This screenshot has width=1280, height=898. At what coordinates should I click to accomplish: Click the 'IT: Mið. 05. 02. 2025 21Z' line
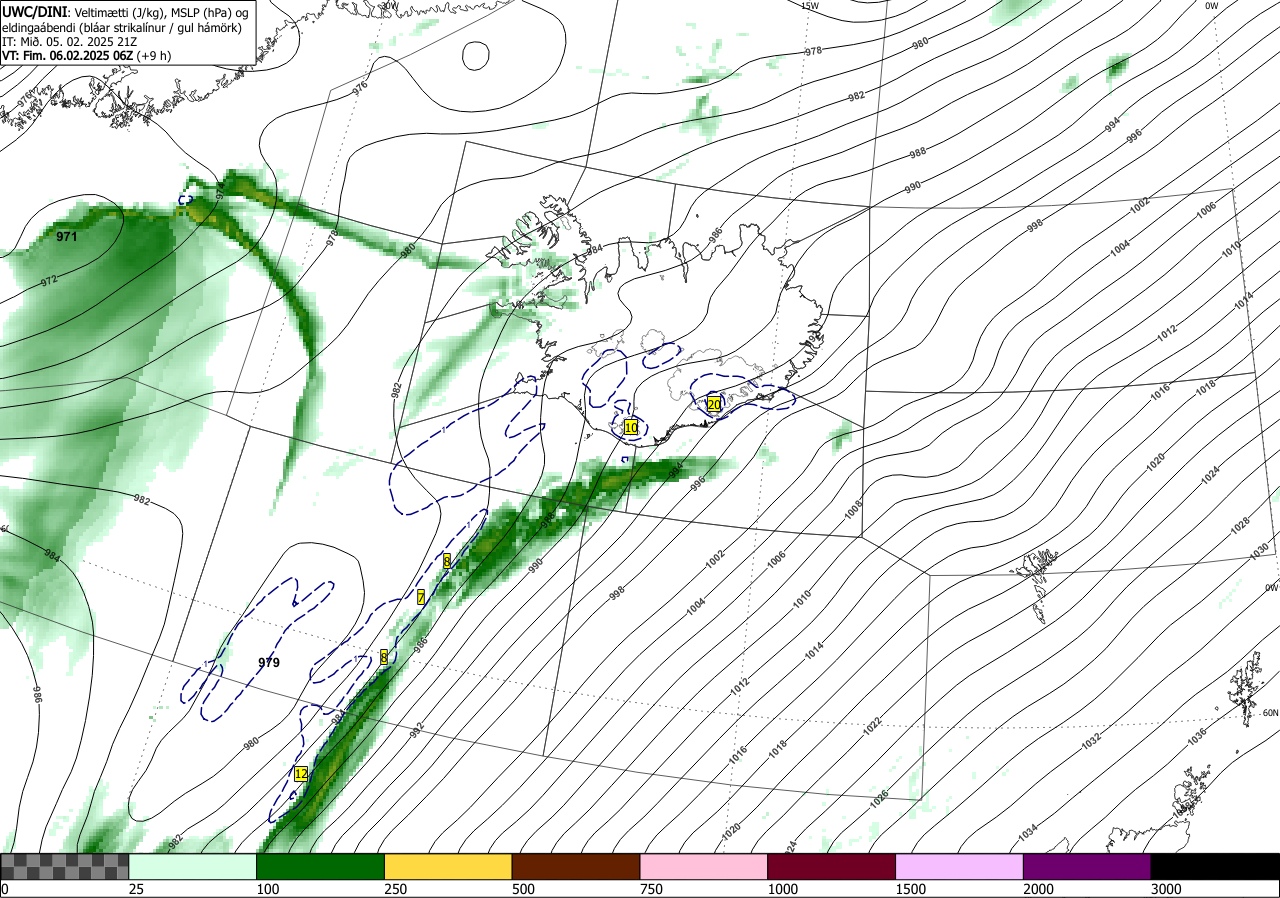point(68,42)
